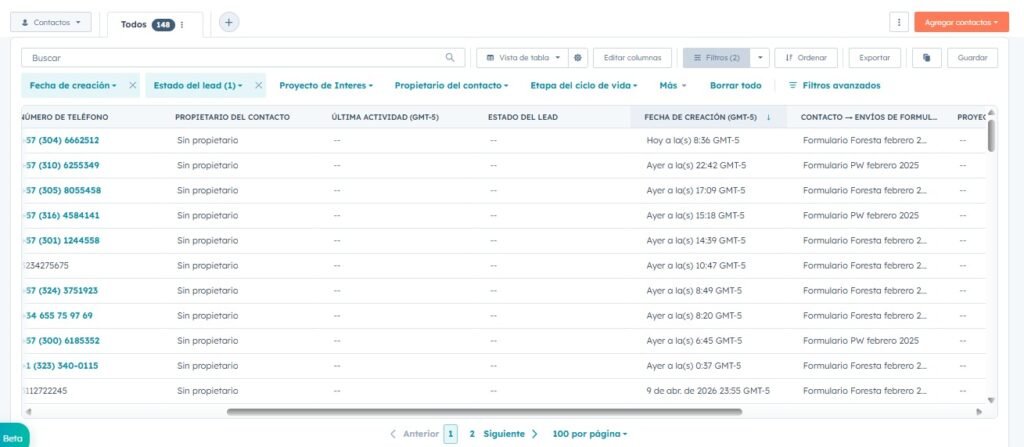
Task: Click the Estado del lead column header
Action: [523, 117]
